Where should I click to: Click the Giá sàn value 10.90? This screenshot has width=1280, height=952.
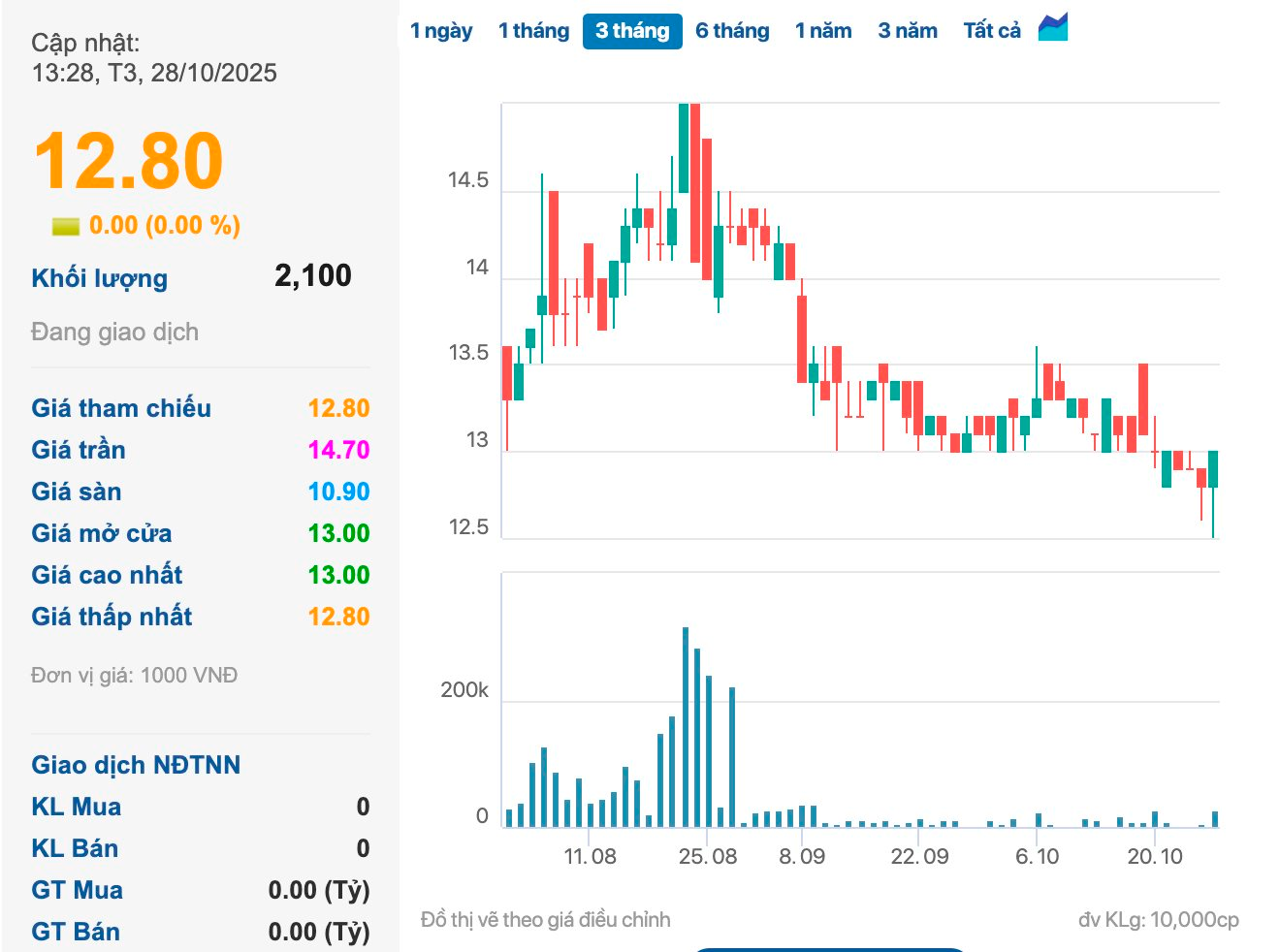(x=338, y=492)
